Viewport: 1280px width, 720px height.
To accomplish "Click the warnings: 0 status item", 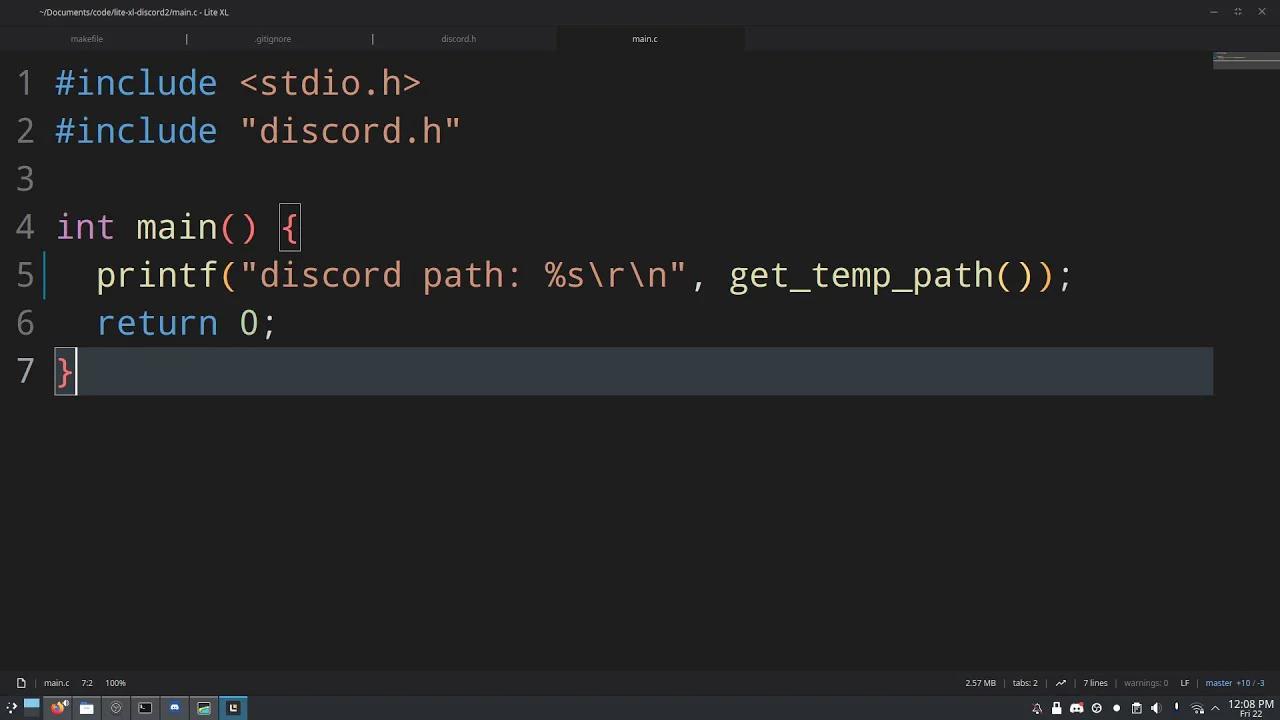I will pos(1146,683).
